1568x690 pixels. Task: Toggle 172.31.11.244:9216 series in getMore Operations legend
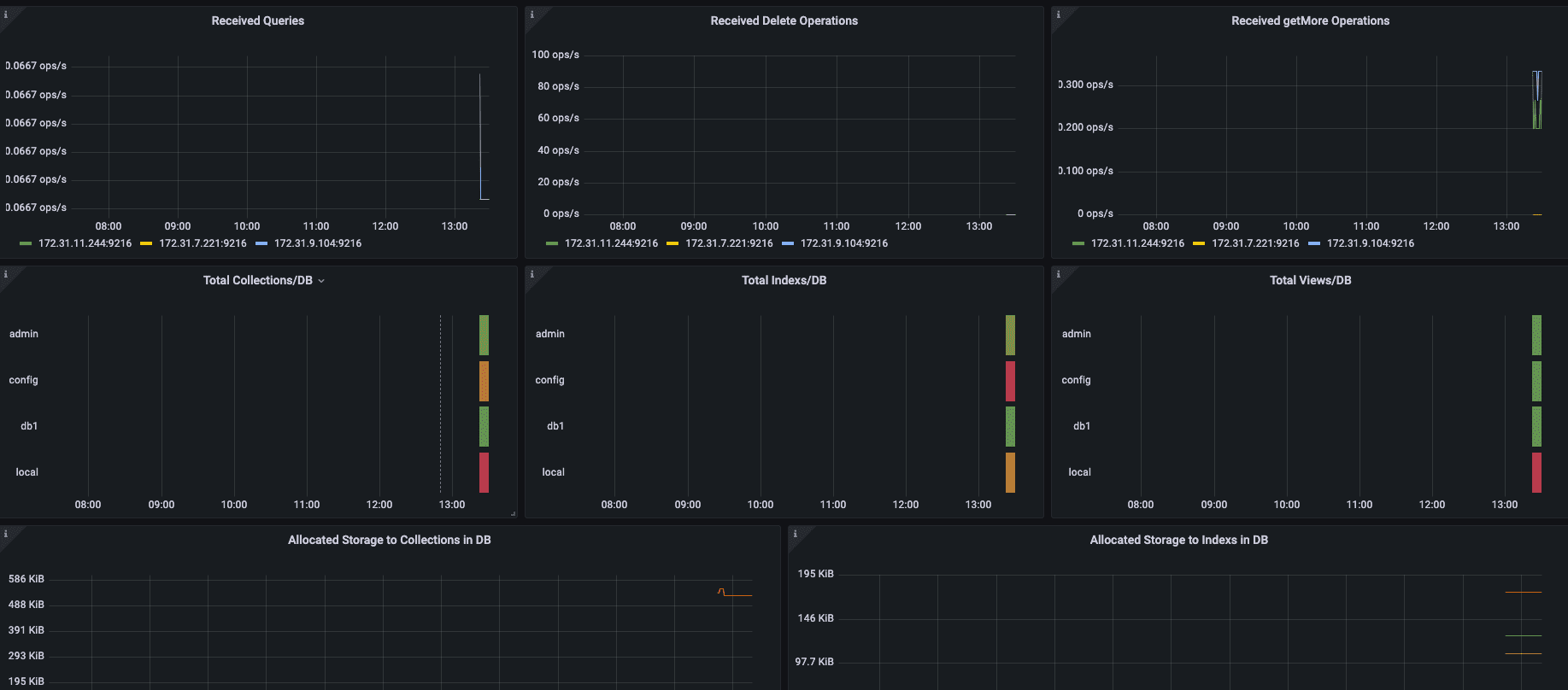1137,243
